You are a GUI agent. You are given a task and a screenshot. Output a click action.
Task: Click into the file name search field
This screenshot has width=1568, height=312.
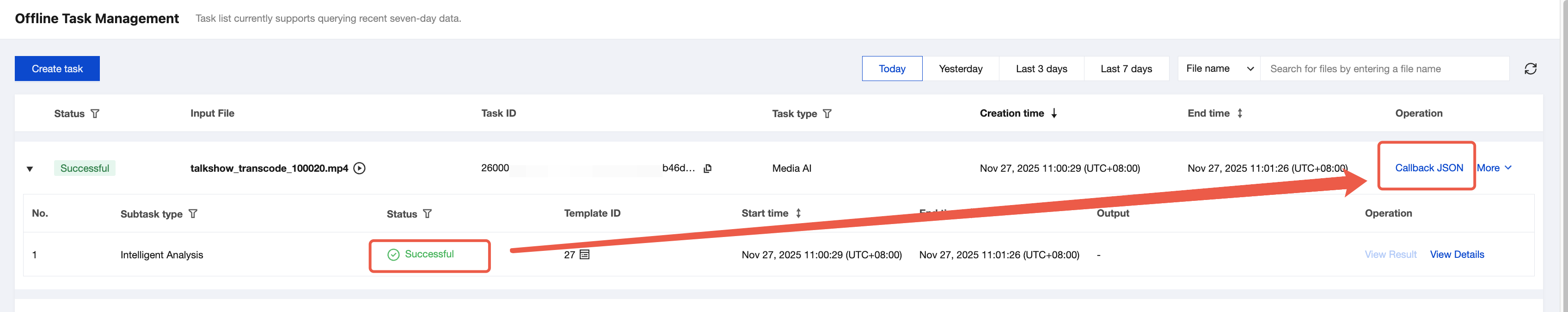pyautogui.click(x=1384, y=69)
